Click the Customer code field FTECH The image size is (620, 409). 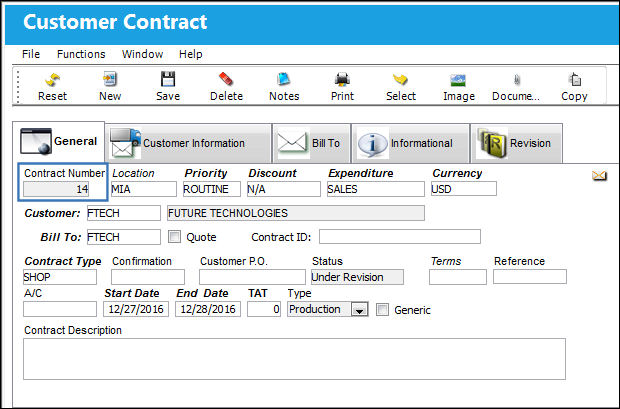point(124,213)
